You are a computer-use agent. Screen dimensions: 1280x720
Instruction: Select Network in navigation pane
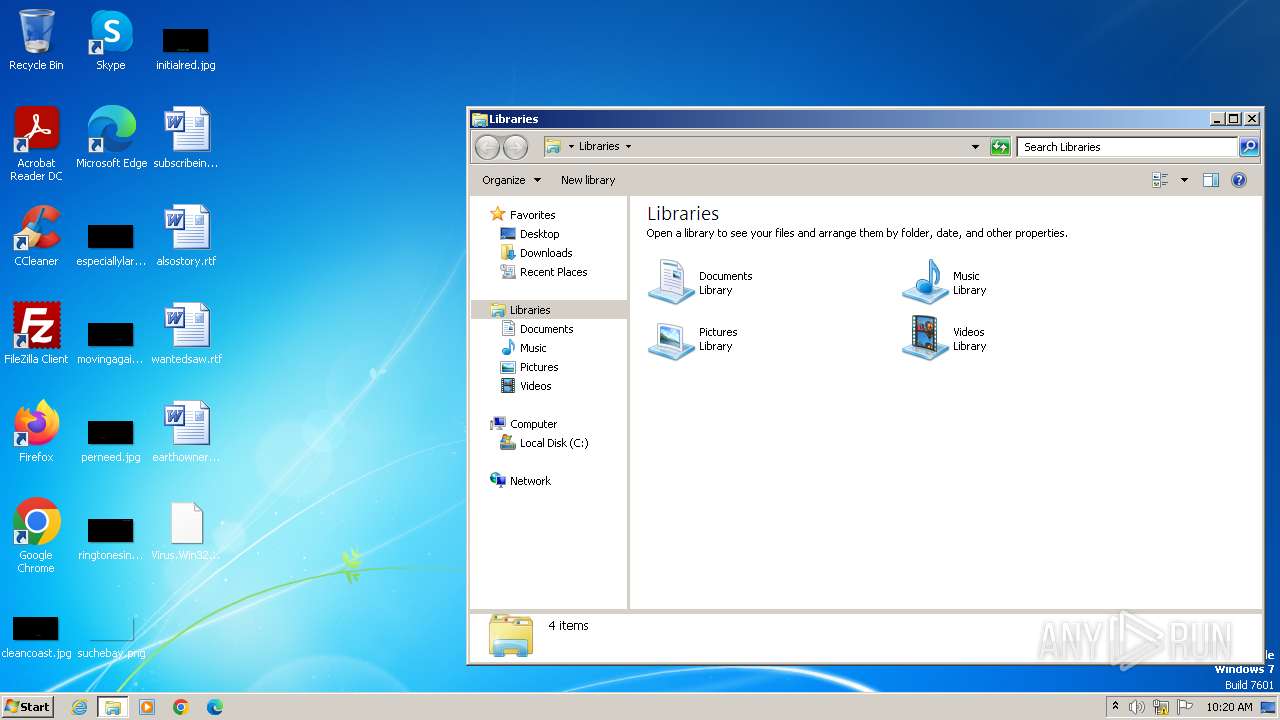click(530, 481)
